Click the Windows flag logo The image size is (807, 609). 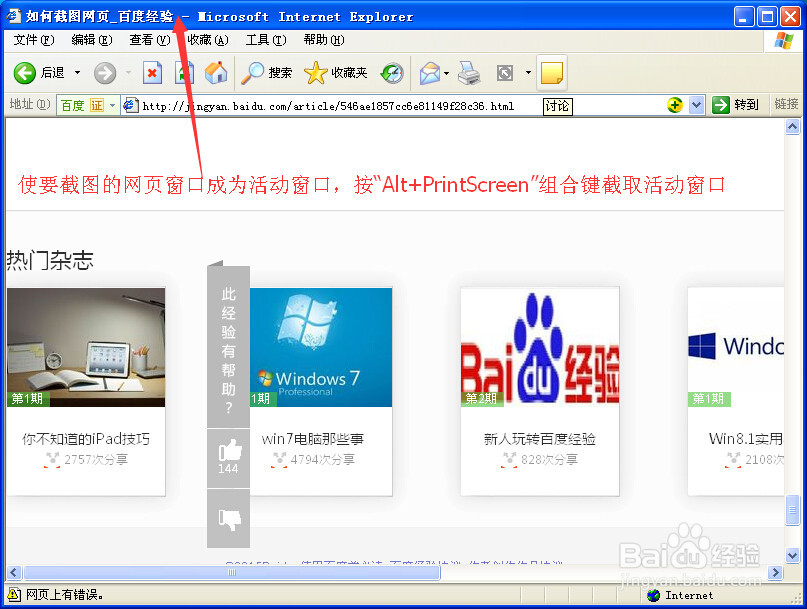pyautogui.click(x=784, y=41)
